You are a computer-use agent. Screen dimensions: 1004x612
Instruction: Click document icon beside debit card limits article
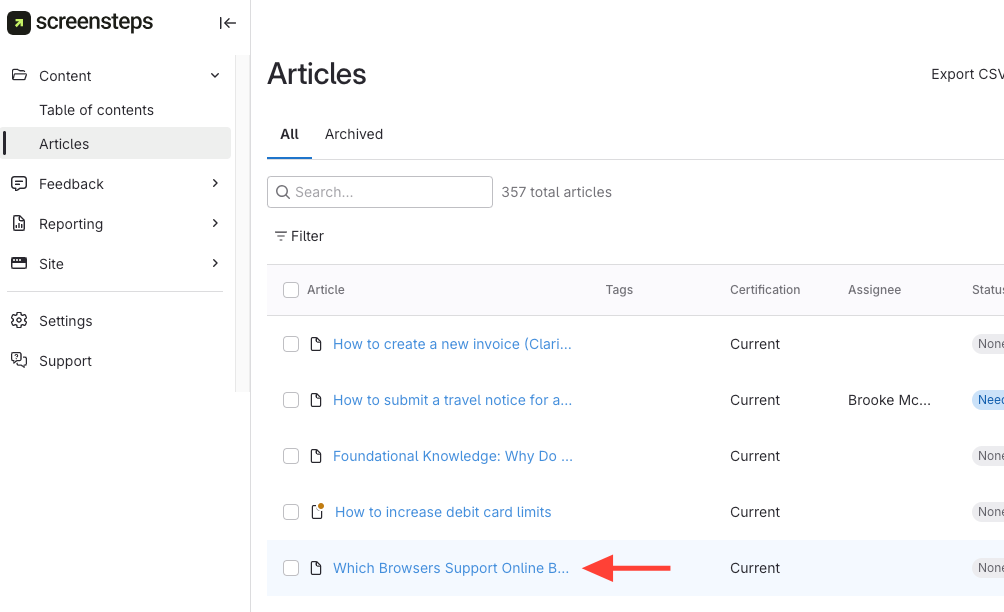[x=317, y=512]
